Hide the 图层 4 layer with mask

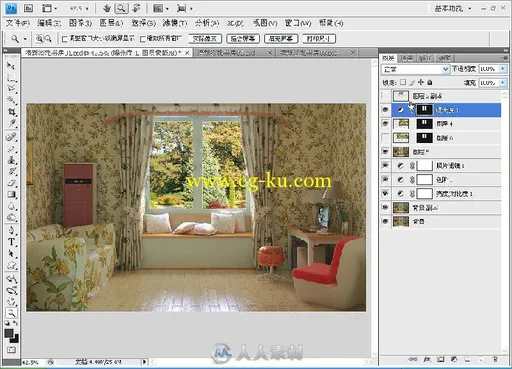click(385, 124)
